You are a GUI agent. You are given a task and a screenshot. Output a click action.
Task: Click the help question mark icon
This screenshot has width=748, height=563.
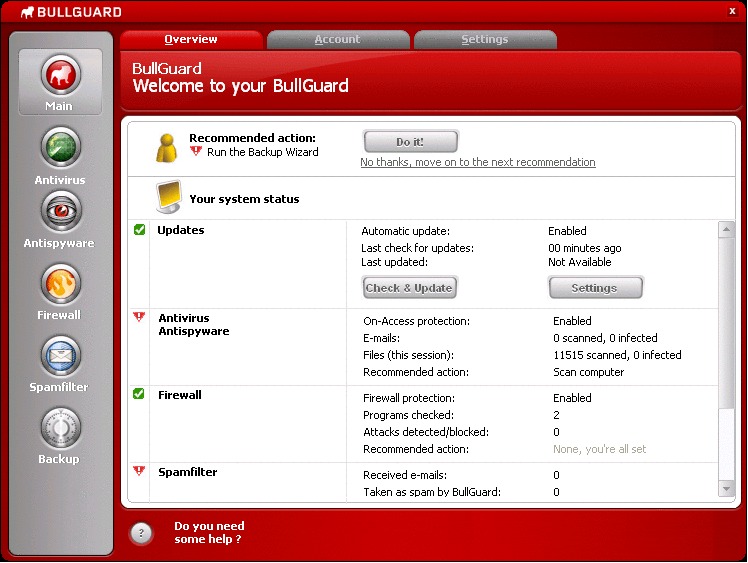click(x=141, y=533)
